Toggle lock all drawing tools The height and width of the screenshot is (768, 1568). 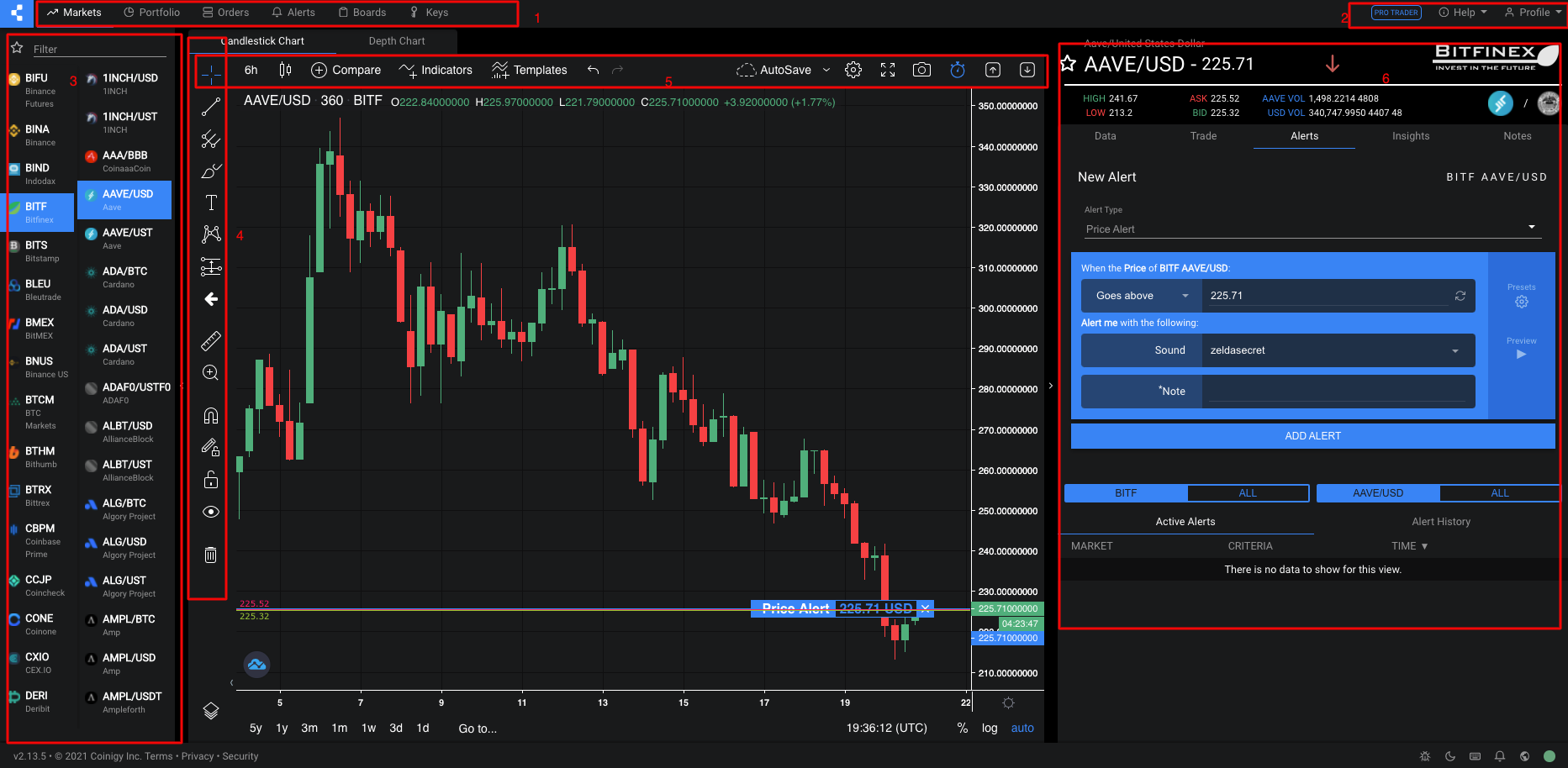(x=211, y=479)
